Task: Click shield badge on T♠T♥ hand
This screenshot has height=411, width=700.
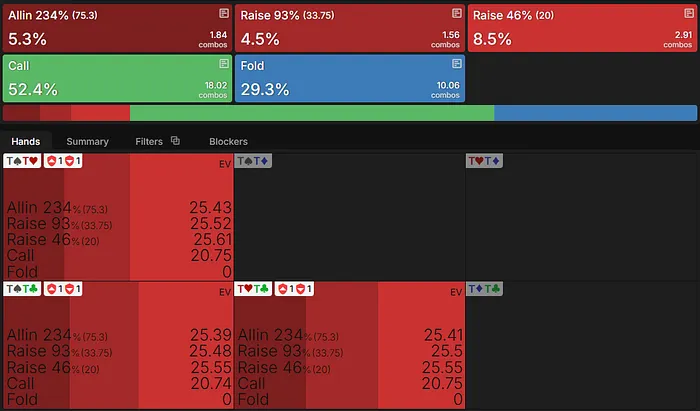Action: [x=63, y=161]
